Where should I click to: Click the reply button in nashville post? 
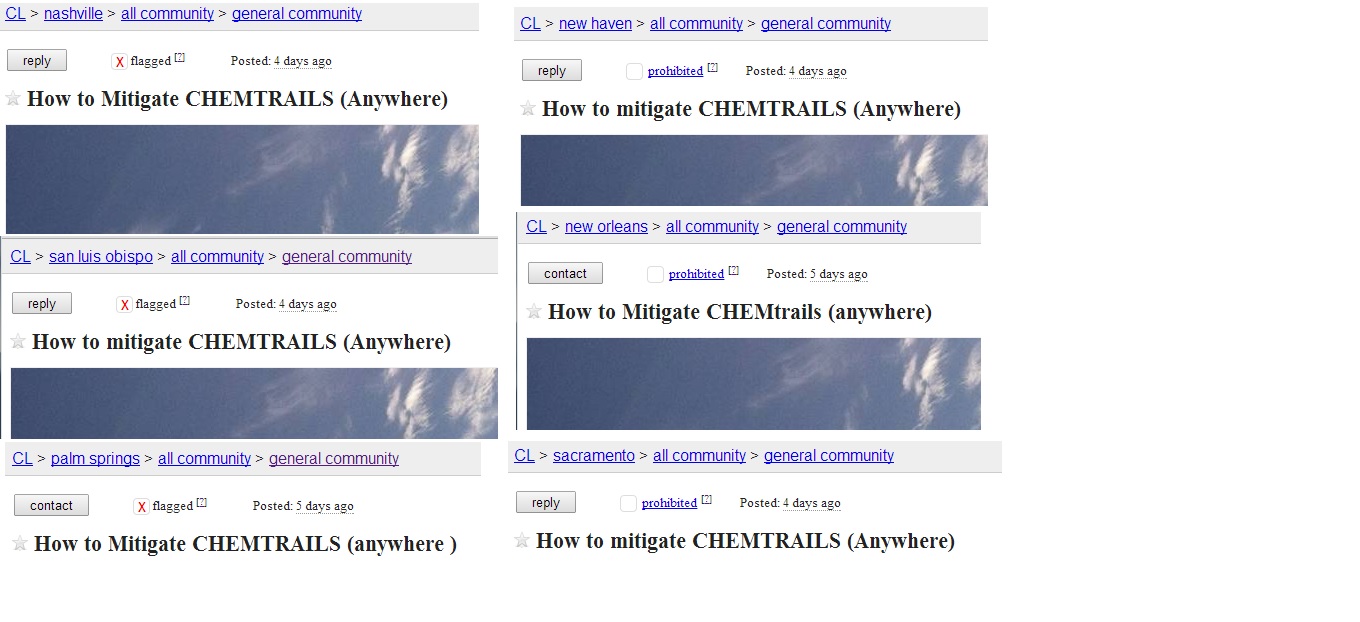pos(37,61)
